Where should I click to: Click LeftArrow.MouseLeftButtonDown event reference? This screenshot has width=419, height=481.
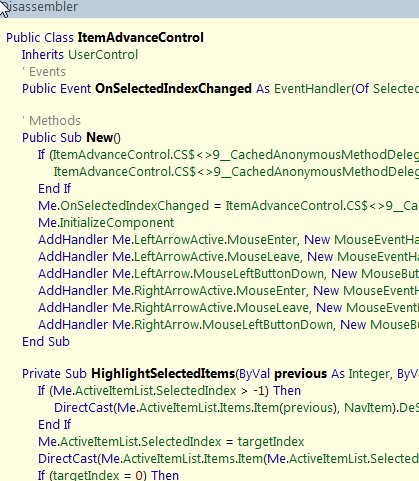click(x=229, y=274)
